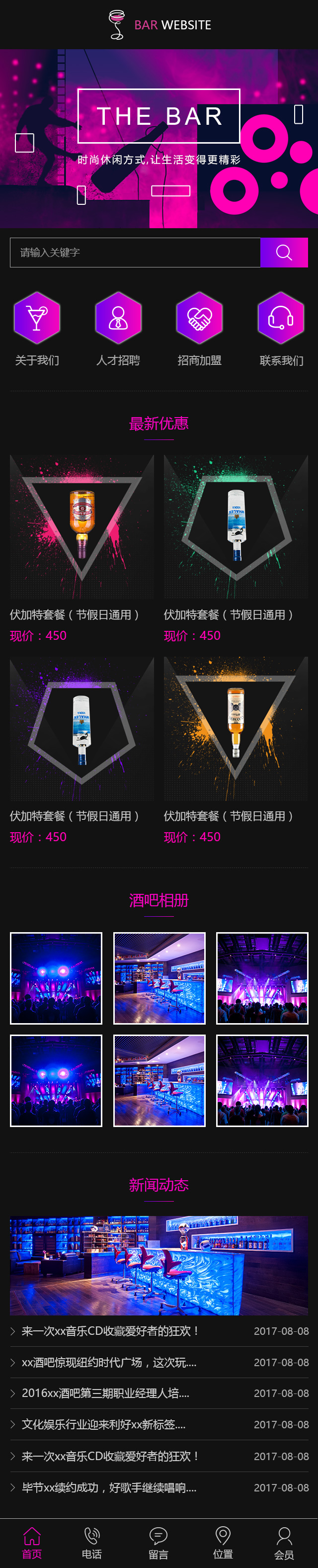This screenshot has width=318, height=1568.
Task: Select the orange splash vodka product image
Action: pyautogui.click(x=236, y=729)
